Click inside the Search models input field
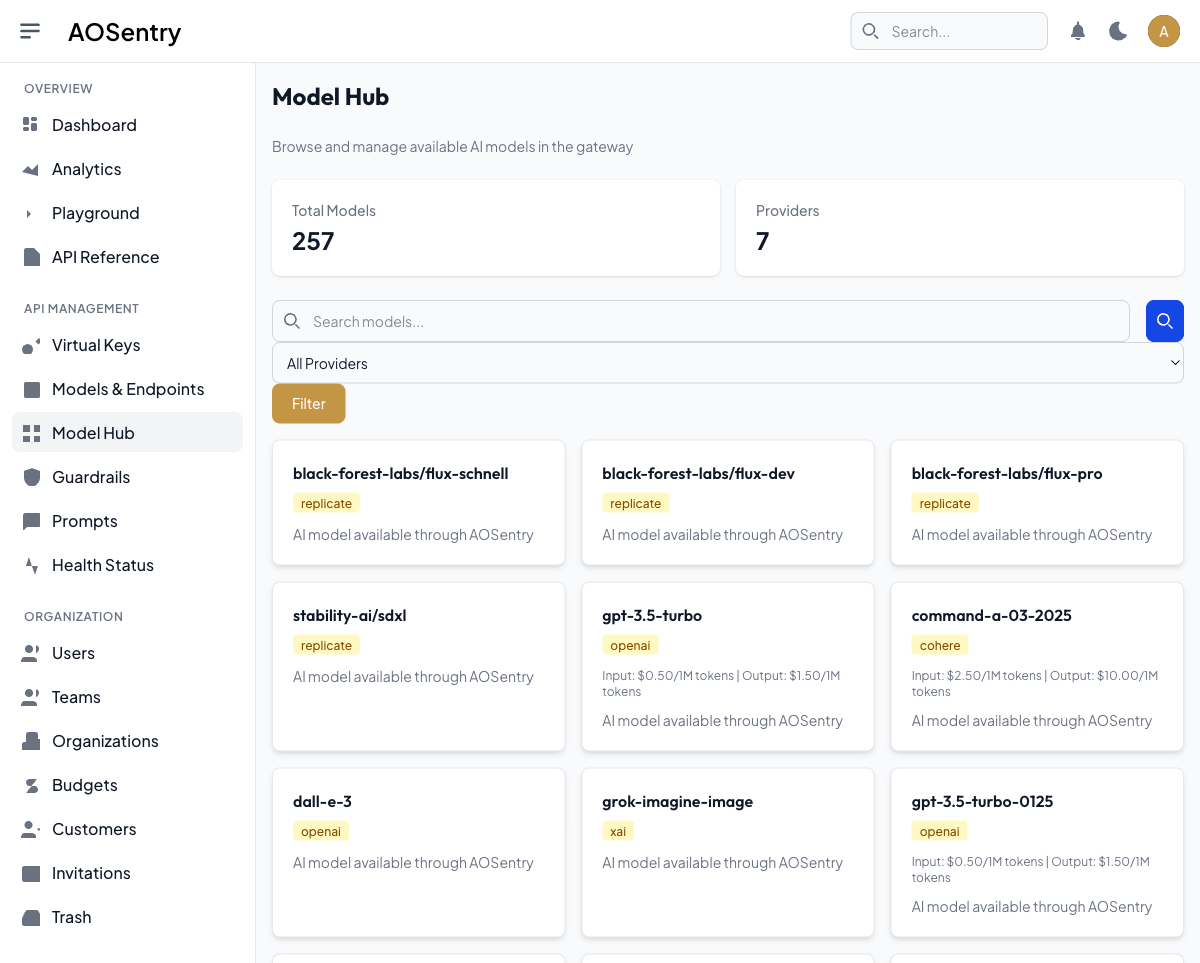Viewport: 1200px width, 963px height. 700,321
